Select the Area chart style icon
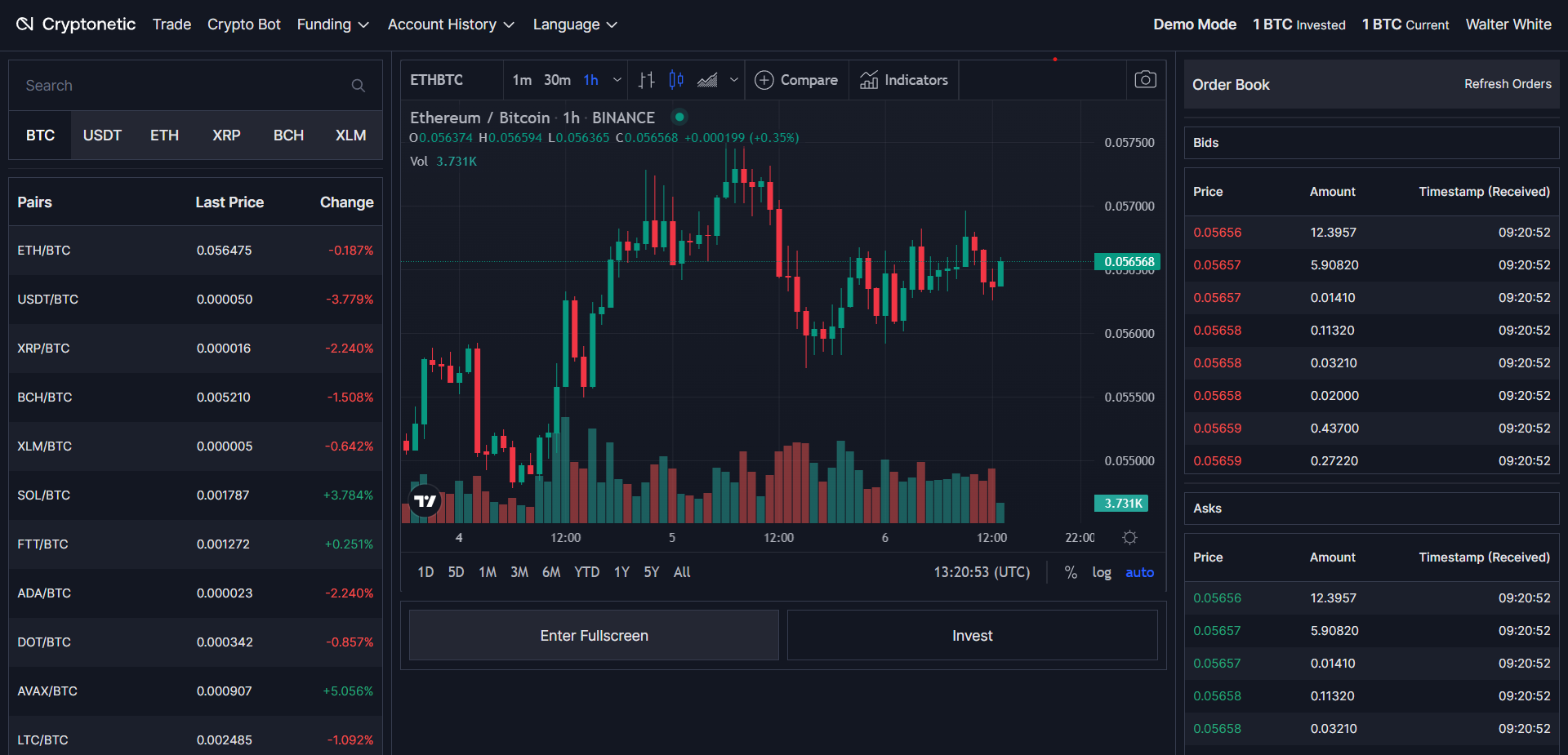Viewport: 1568px width, 755px height. point(707,80)
